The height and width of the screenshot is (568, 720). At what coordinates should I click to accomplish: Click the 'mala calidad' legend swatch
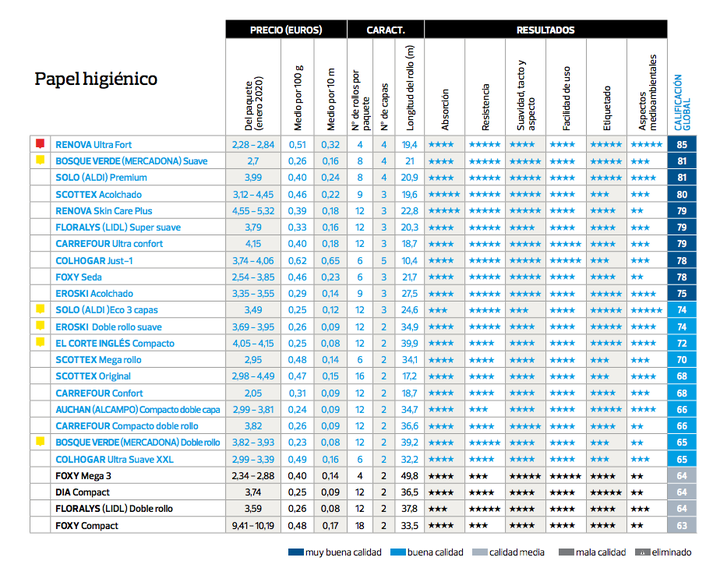click(566, 552)
